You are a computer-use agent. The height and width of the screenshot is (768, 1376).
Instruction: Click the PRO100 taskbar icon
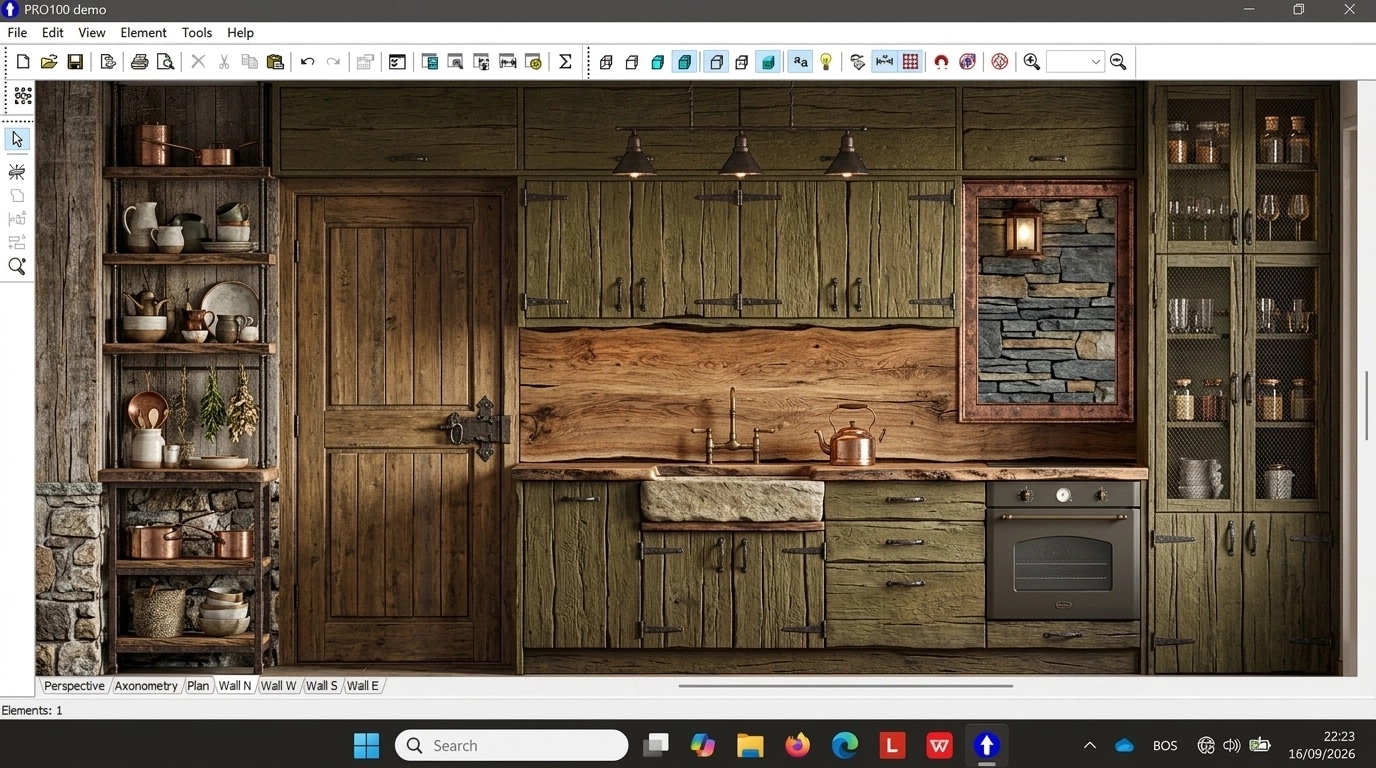987,746
